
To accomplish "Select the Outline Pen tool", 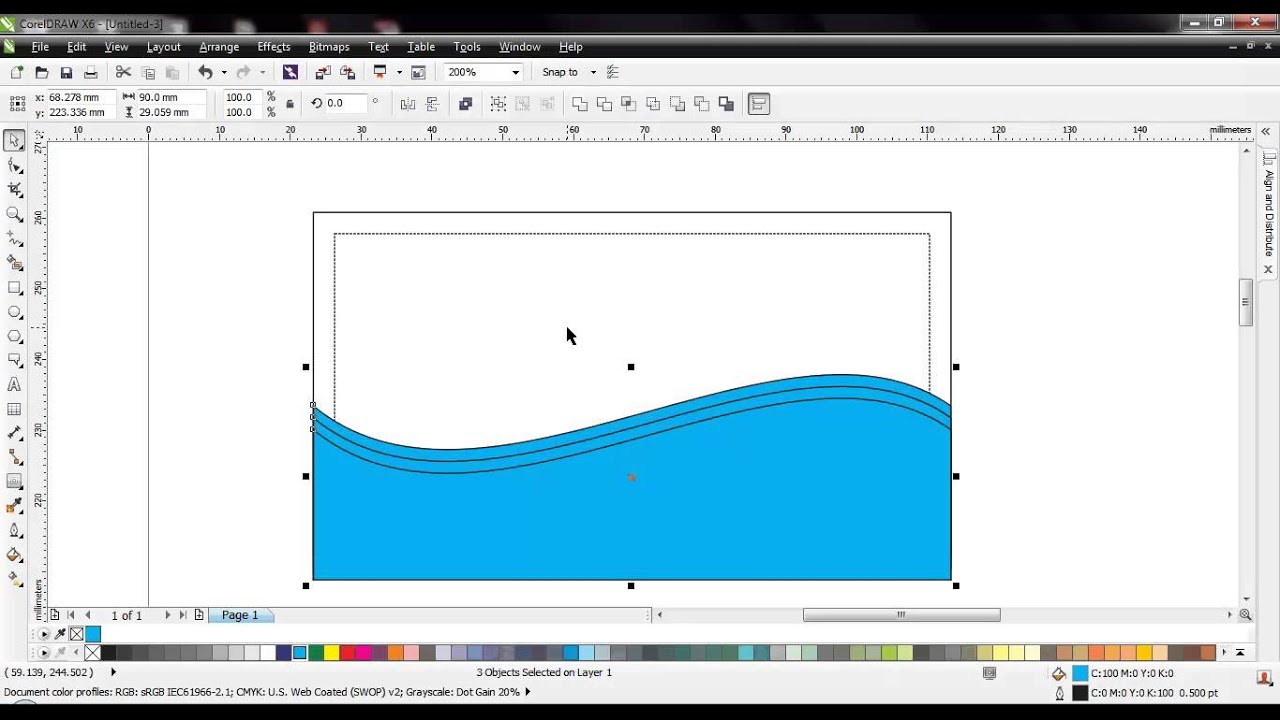I will point(14,531).
